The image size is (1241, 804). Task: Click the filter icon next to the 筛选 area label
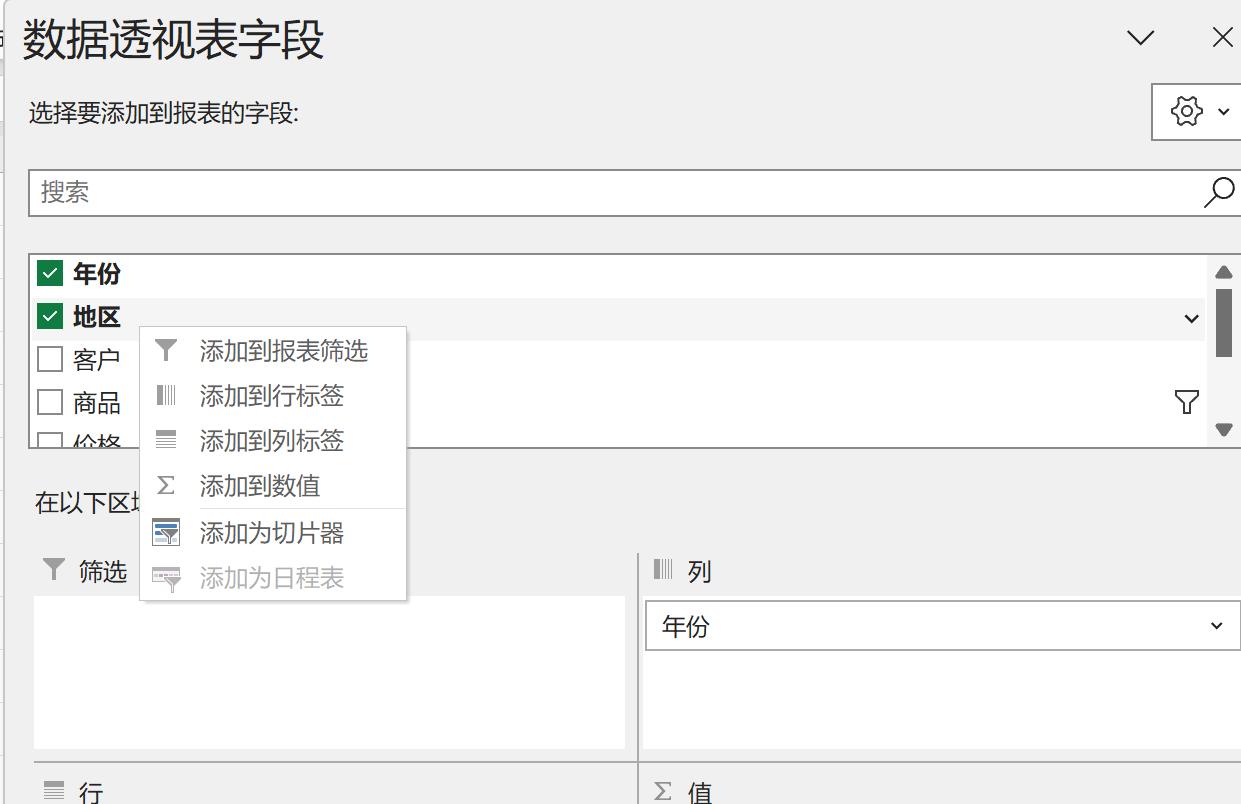52,570
